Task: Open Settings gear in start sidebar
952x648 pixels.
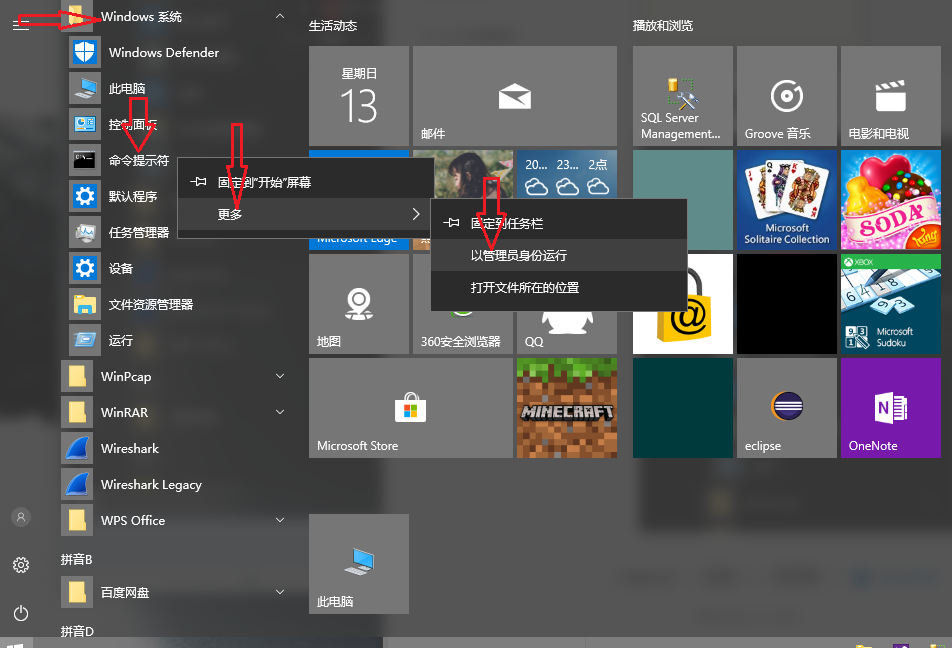Action: tap(21, 565)
